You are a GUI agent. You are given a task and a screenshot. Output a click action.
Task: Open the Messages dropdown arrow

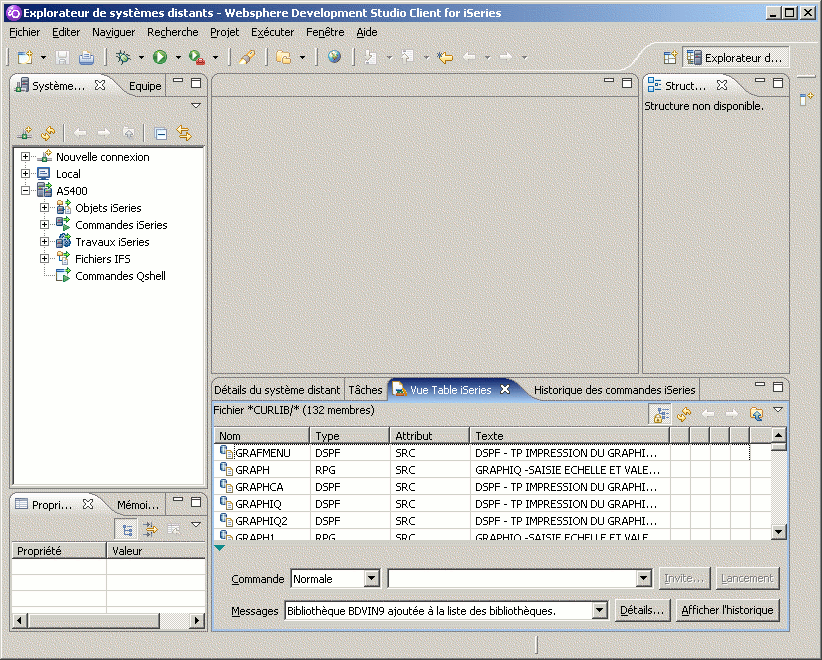point(600,610)
